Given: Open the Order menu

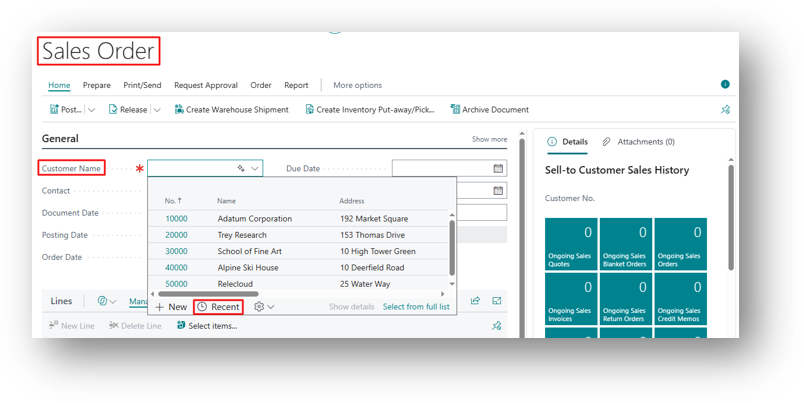Looking at the screenshot, I should coord(260,85).
